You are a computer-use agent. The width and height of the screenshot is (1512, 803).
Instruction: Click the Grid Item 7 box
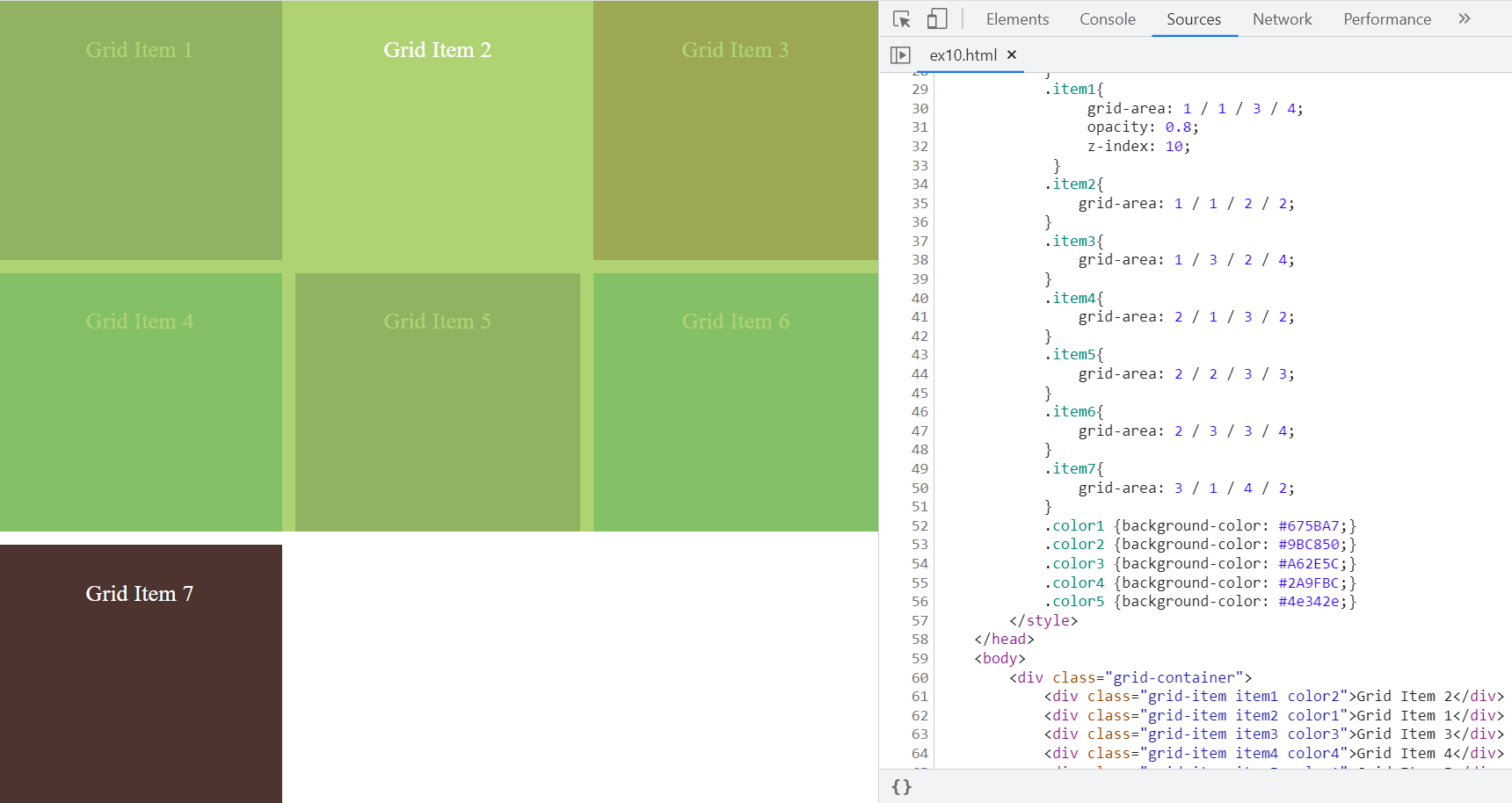click(141, 673)
